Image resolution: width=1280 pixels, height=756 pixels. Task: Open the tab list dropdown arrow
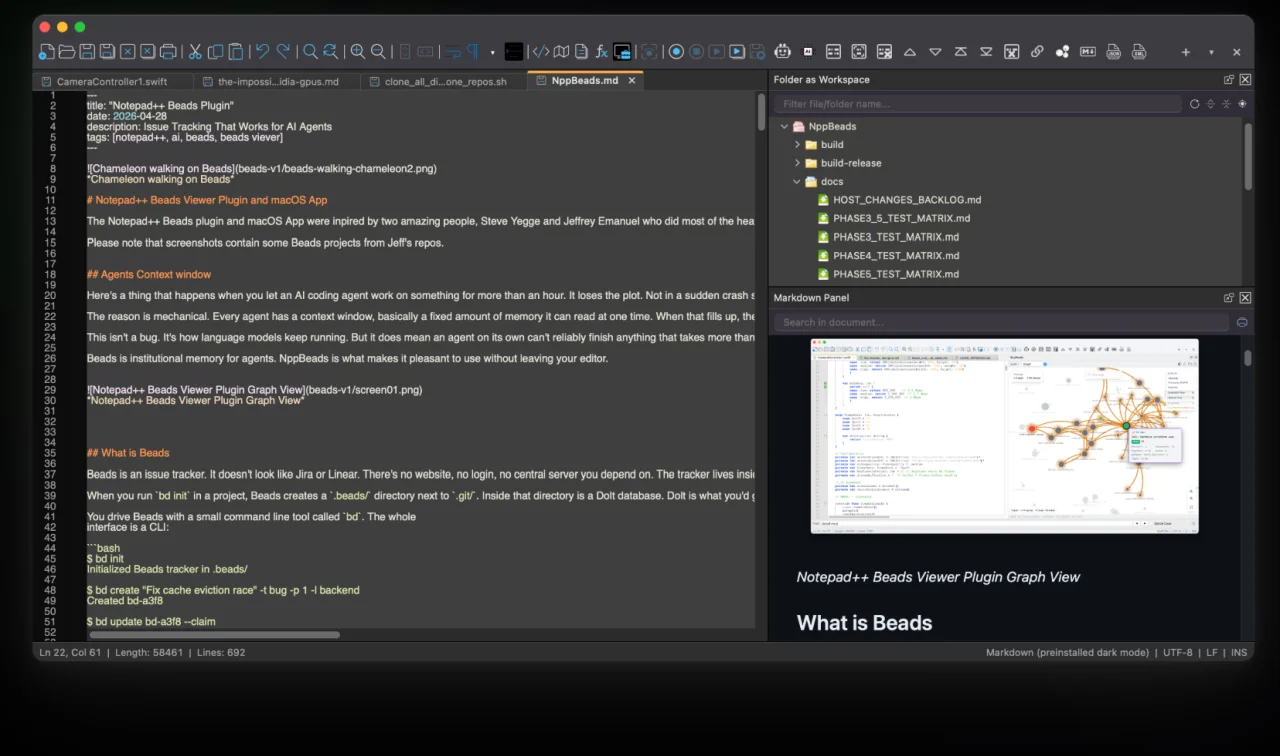(x=1211, y=53)
